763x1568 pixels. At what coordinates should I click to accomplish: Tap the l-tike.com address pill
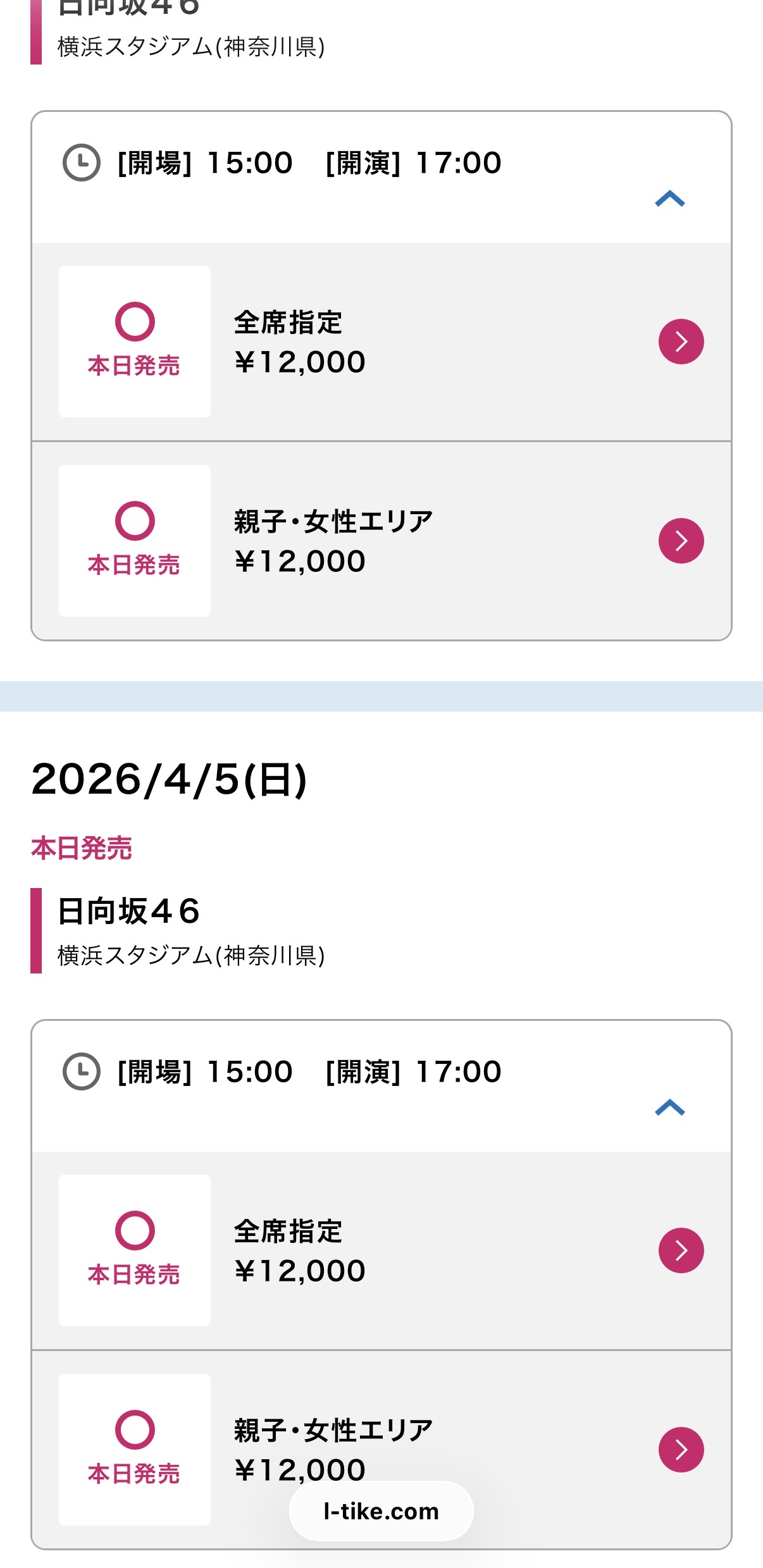click(381, 1511)
